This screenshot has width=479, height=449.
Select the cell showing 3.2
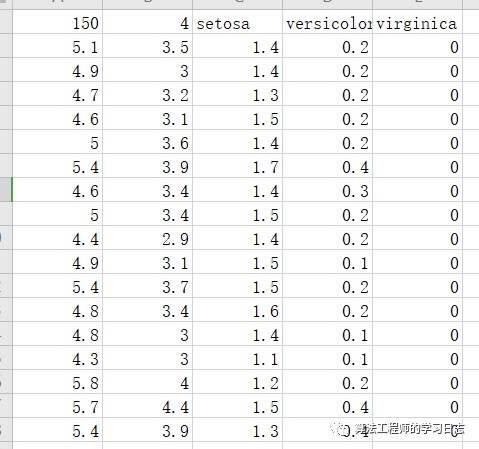tap(147, 94)
